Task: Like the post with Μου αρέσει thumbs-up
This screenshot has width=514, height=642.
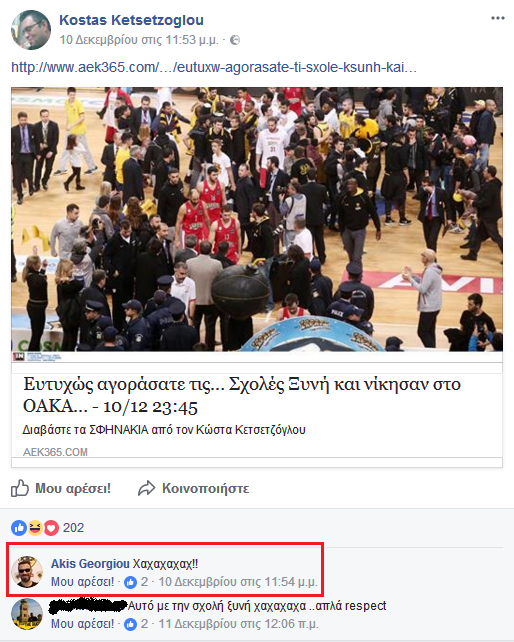Action: 61,488
